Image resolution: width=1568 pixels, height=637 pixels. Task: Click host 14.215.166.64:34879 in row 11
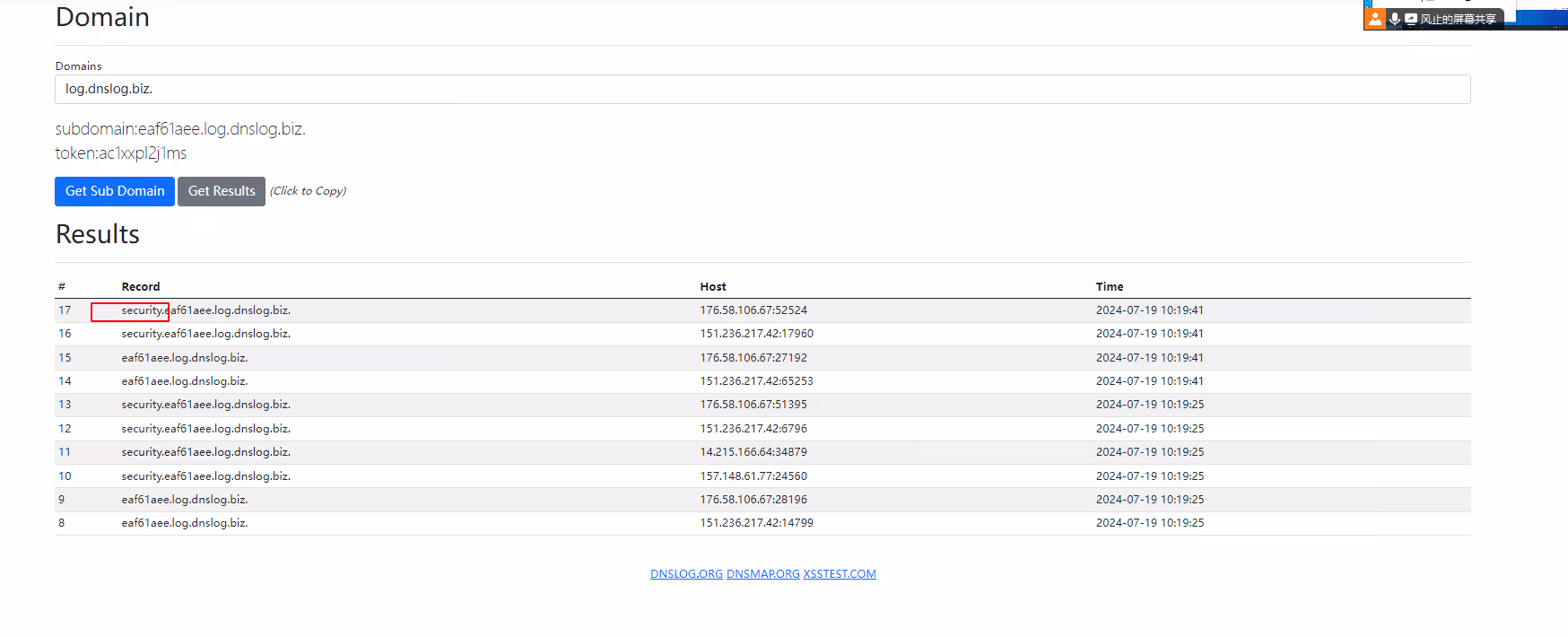click(754, 452)
